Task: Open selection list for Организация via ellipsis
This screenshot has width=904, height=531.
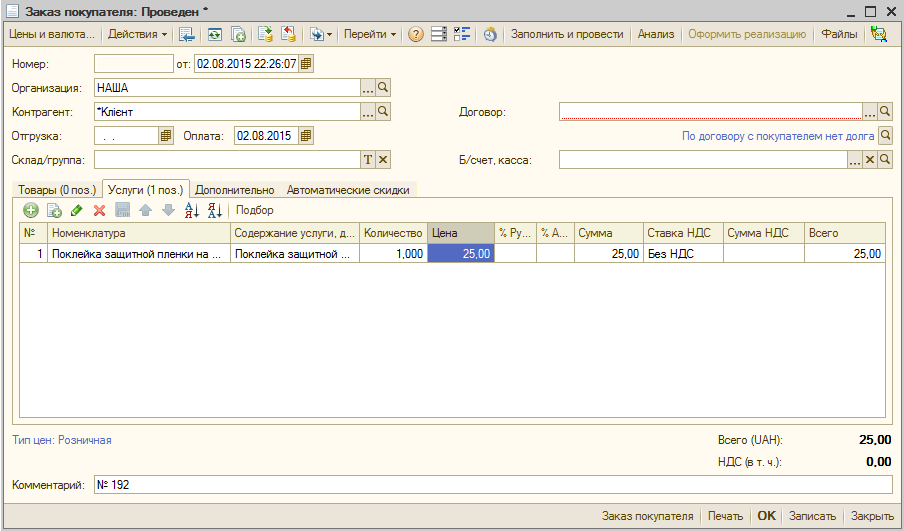Action: pos(368,88)
